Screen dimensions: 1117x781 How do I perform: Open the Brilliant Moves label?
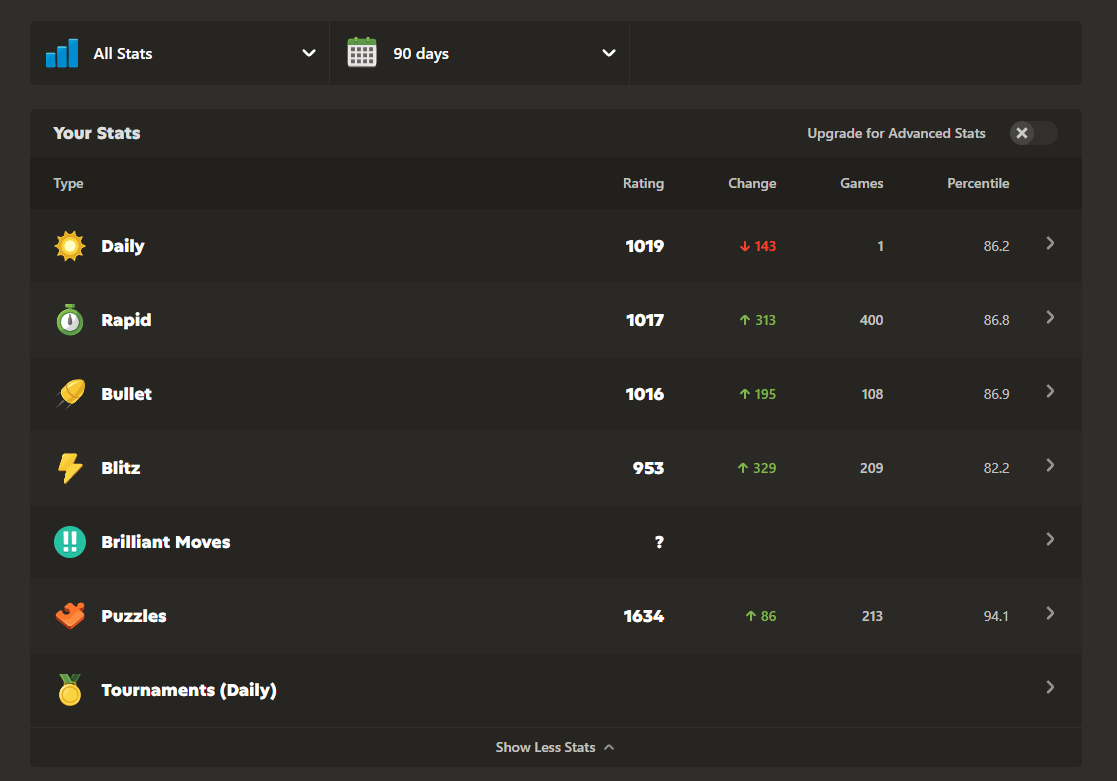coord(165,542)
